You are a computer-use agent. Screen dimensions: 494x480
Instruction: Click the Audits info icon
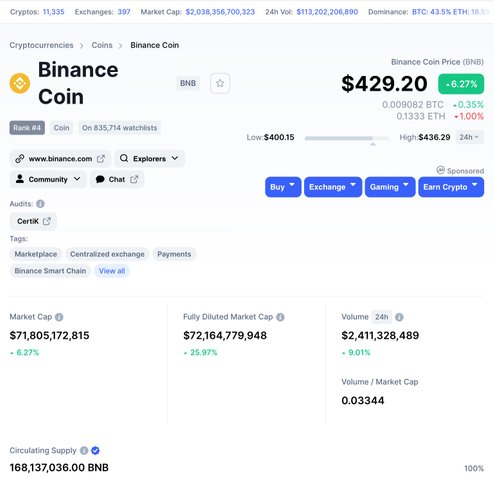40,204
